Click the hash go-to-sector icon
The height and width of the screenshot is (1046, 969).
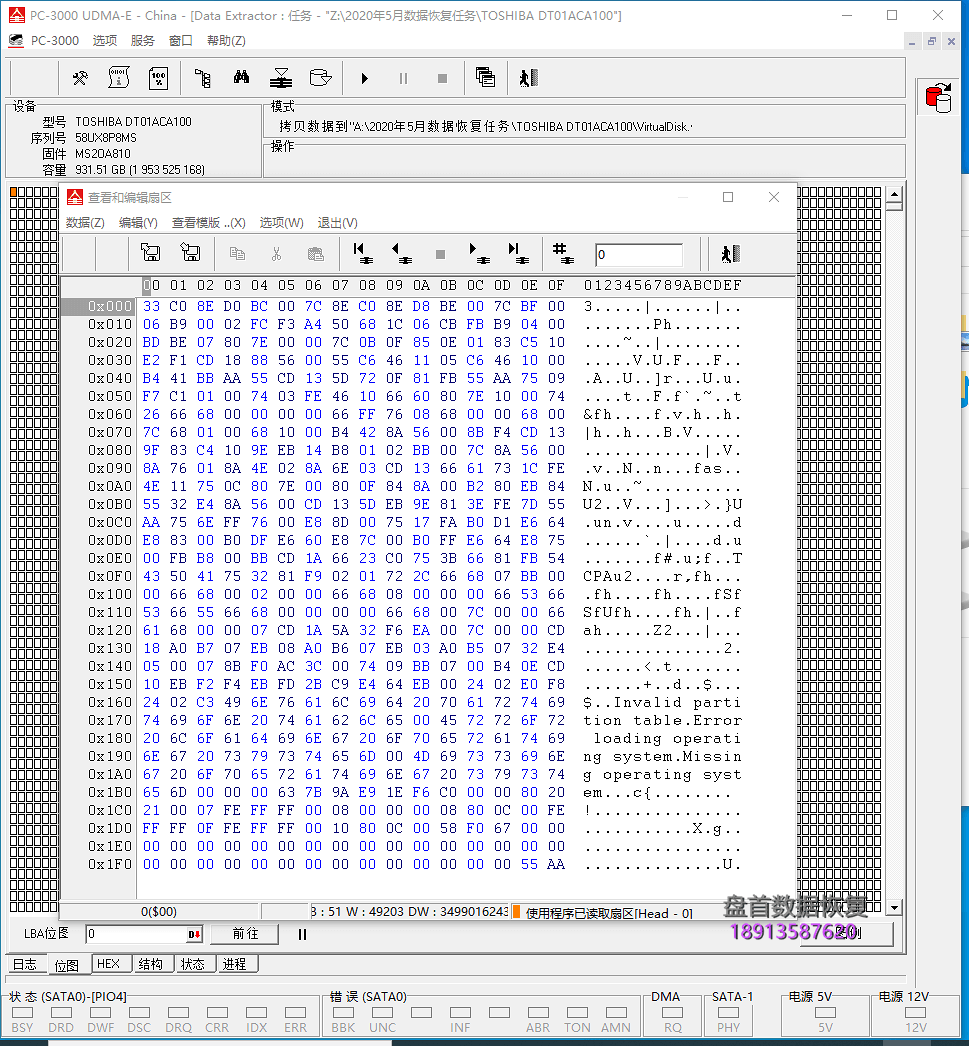[x=563, y=253]
